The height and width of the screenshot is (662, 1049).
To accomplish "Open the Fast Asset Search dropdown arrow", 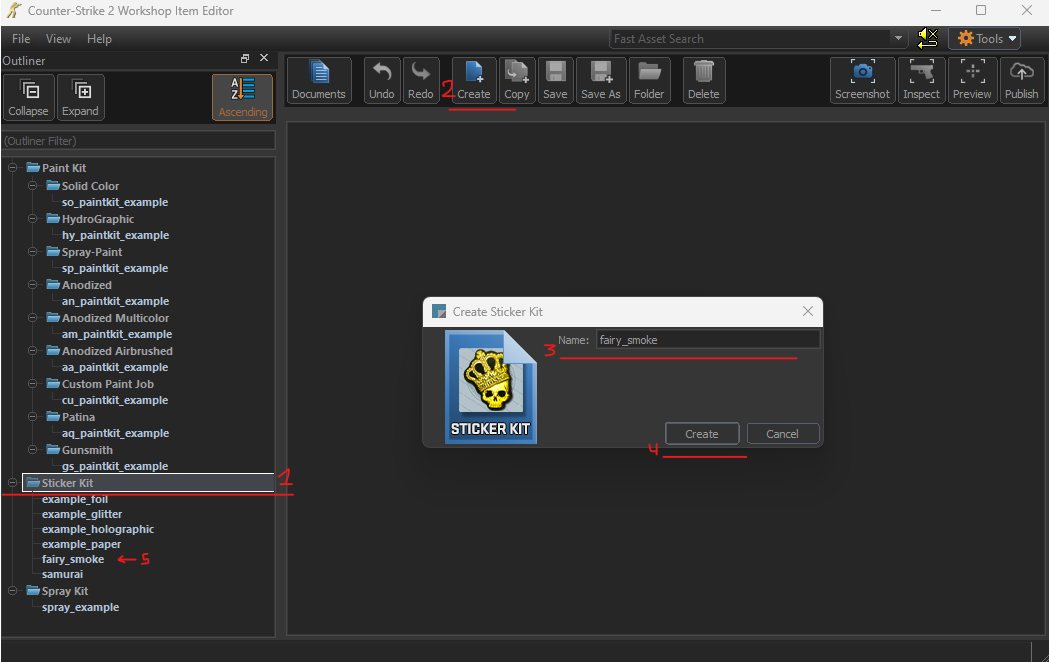I will (898, 39).
